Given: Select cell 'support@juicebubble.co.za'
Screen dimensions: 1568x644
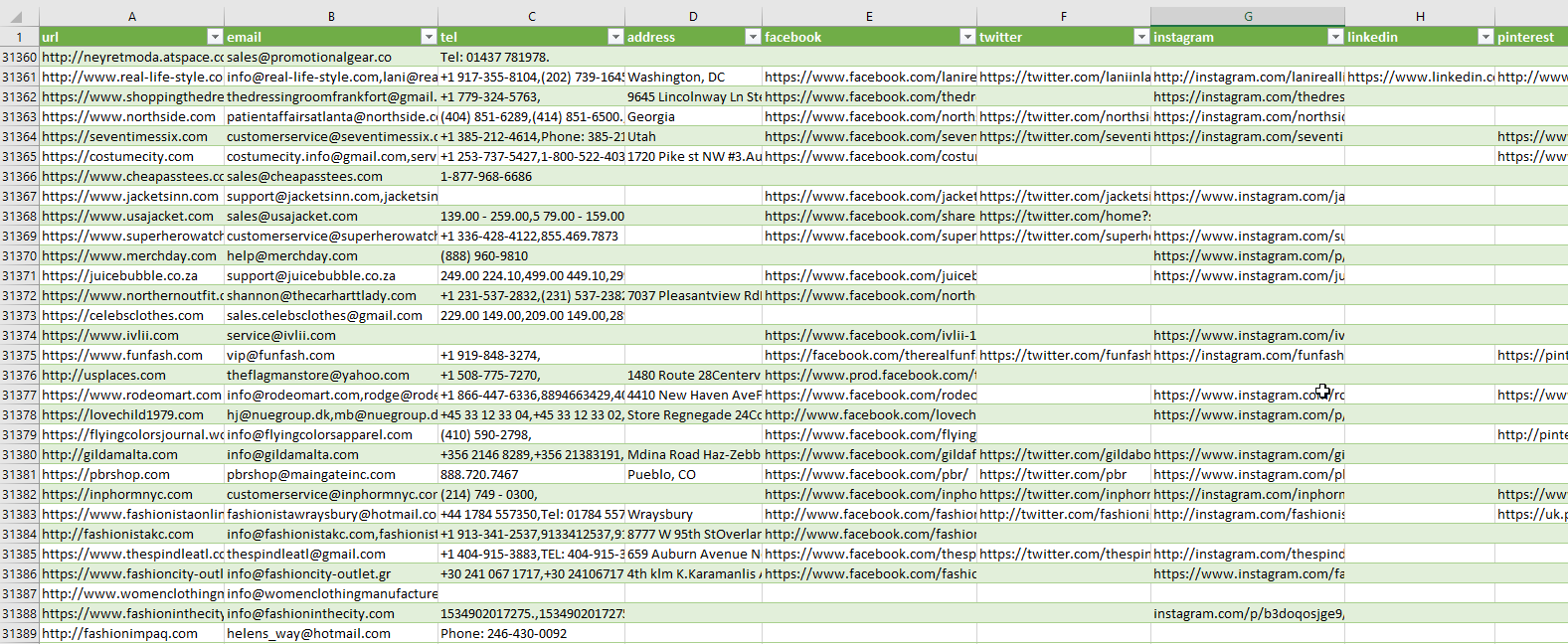Looking at the screenshot, I should pos(331,275).
